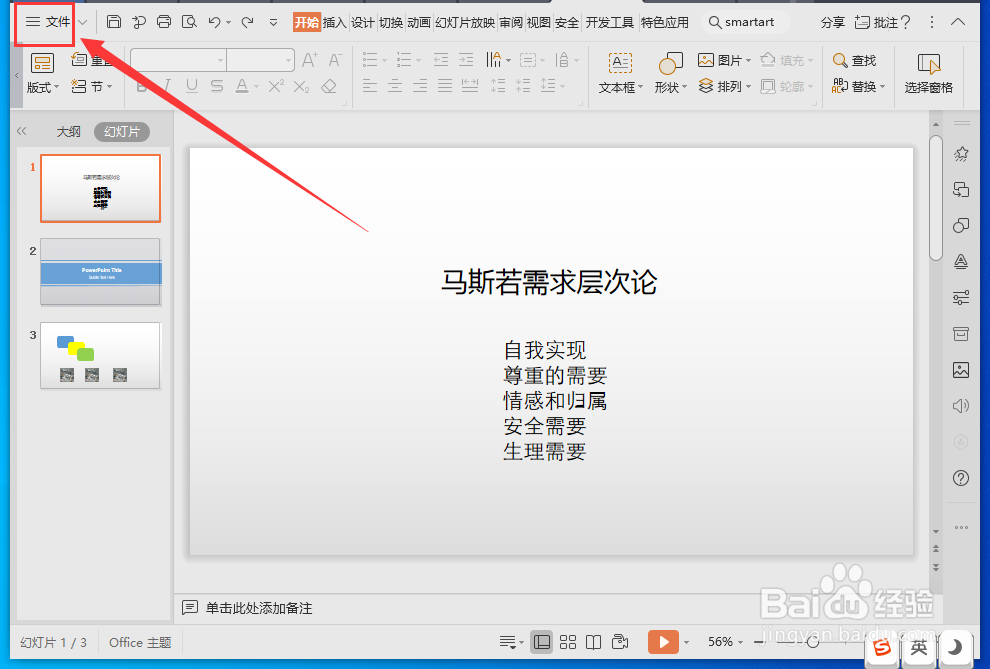The image size is (990, 669).
Task: Click Office 主题 in the status bar
Action: click(139, 642)
